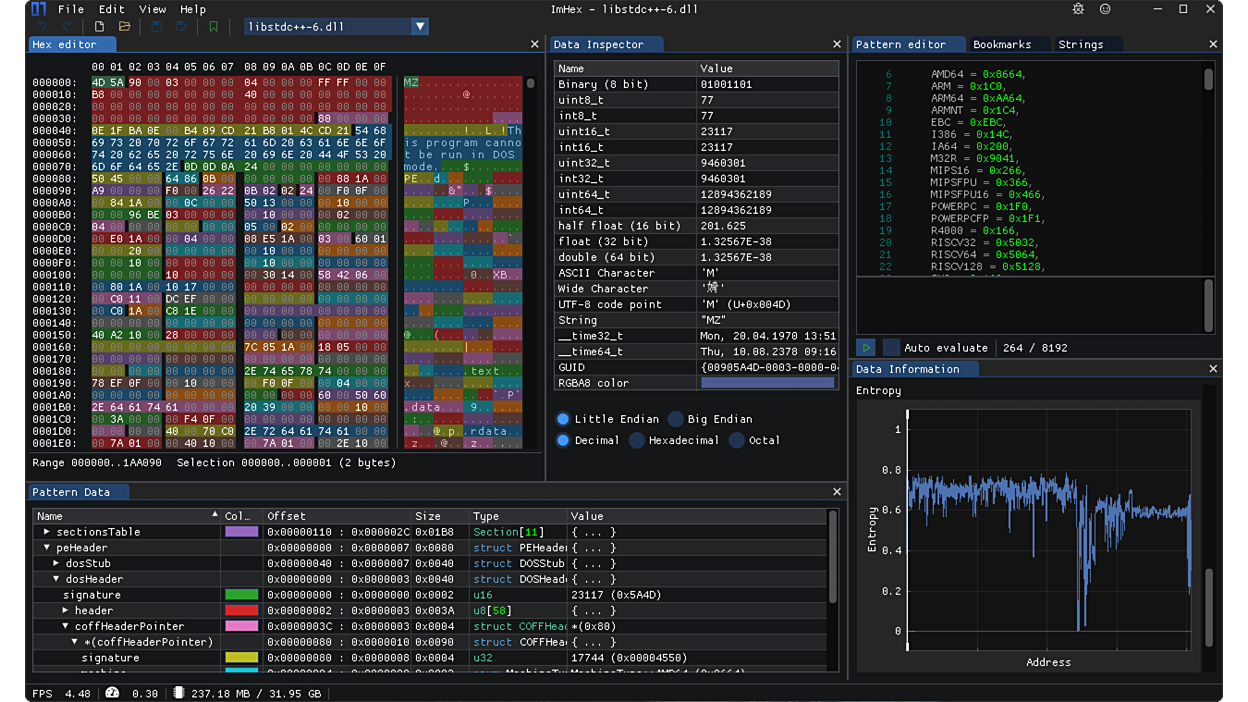Open the View menu

tap(152, 9)
